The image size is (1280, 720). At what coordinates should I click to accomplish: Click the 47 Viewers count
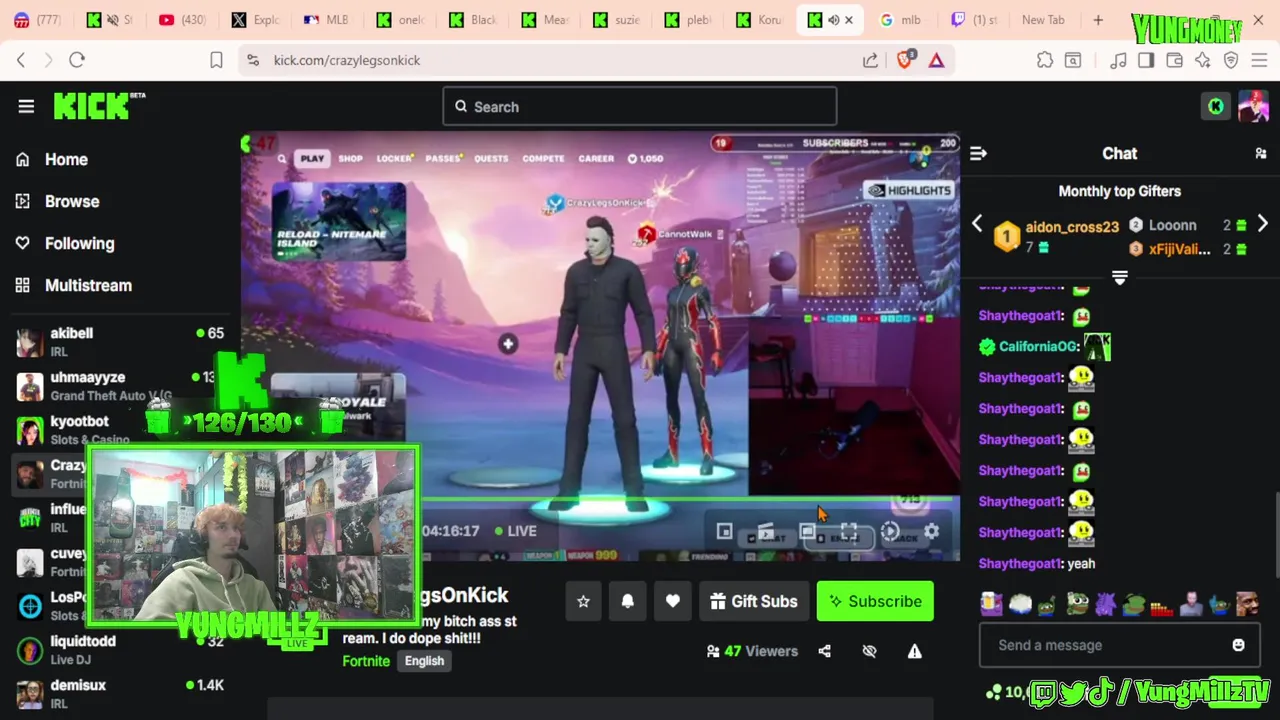tap(752, 651)
